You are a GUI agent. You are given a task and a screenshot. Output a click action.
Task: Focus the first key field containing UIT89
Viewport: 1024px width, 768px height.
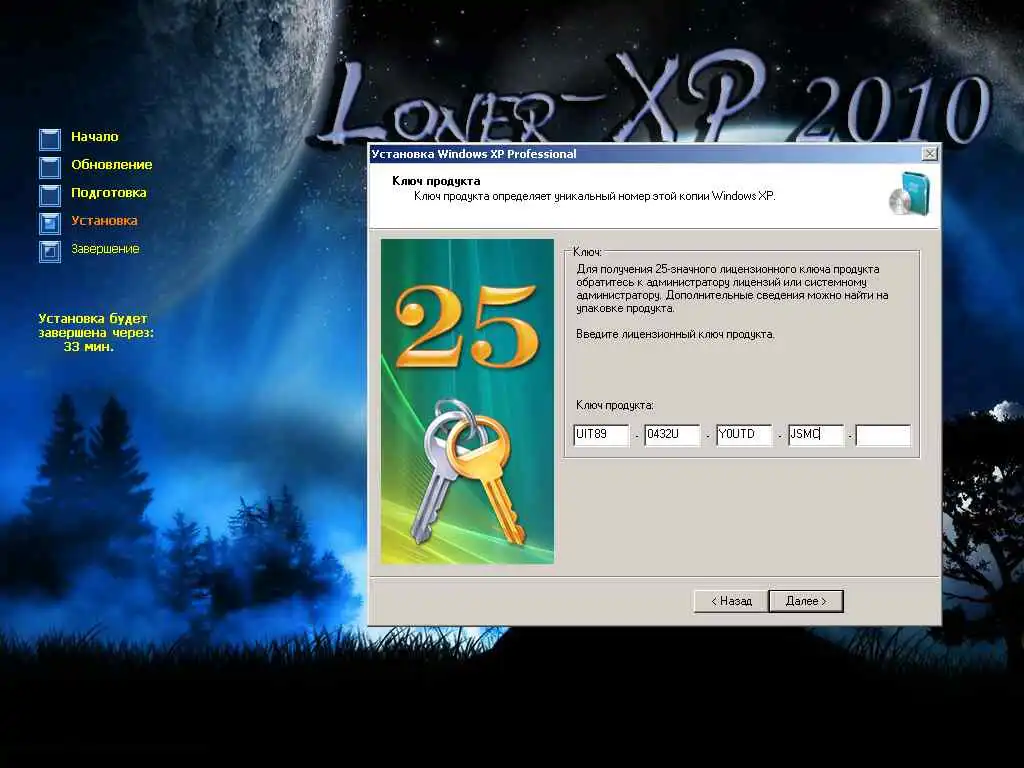tap(601, 434)
